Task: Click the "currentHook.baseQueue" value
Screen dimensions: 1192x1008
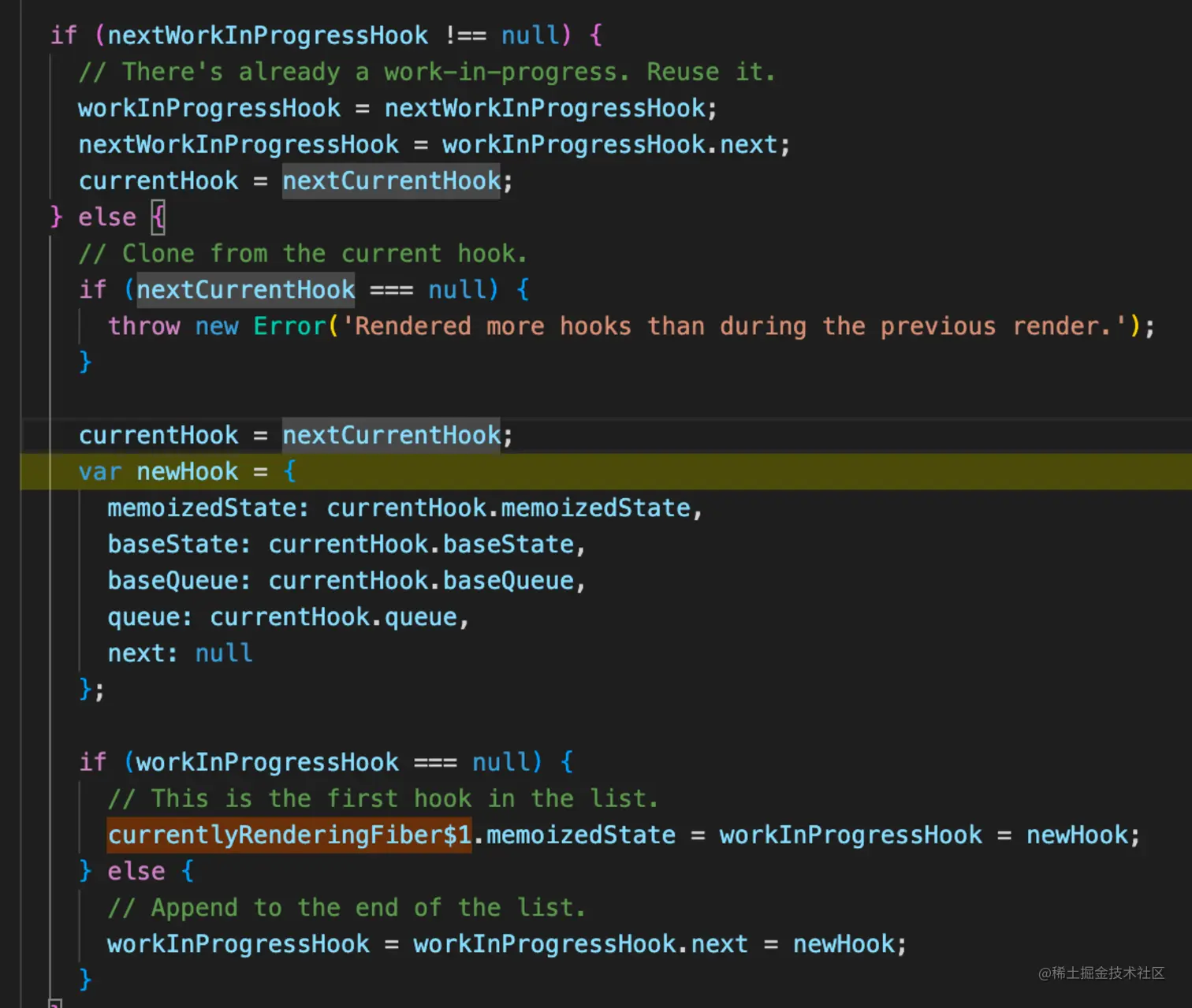Action: [421, 580]
